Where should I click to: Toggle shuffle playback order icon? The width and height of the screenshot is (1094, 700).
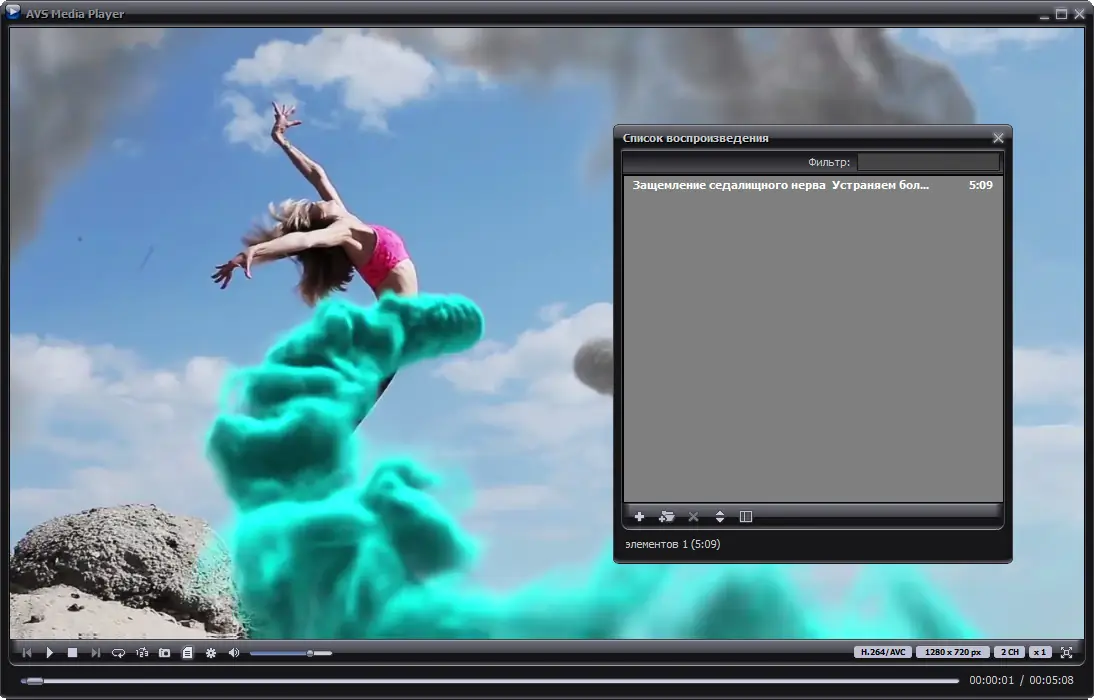pos(142,653)
